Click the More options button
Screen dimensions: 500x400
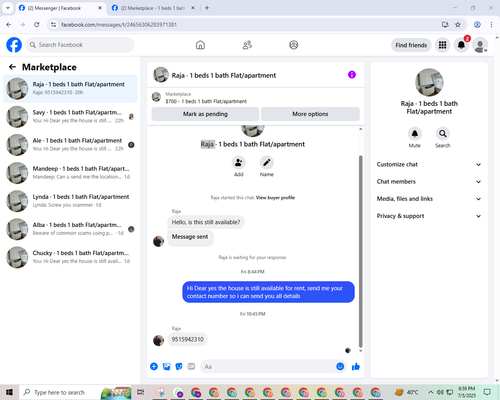[310, 114]
